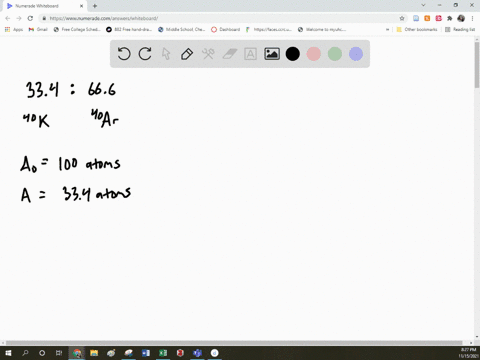Select the pen drawing tool
The image size is (480, 360).
click(x=187, y=54)
